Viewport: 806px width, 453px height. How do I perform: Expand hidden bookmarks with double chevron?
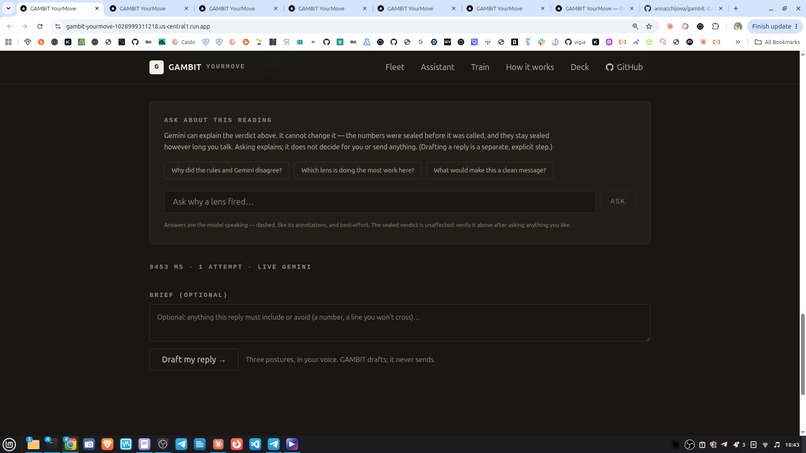click(738, 42)
